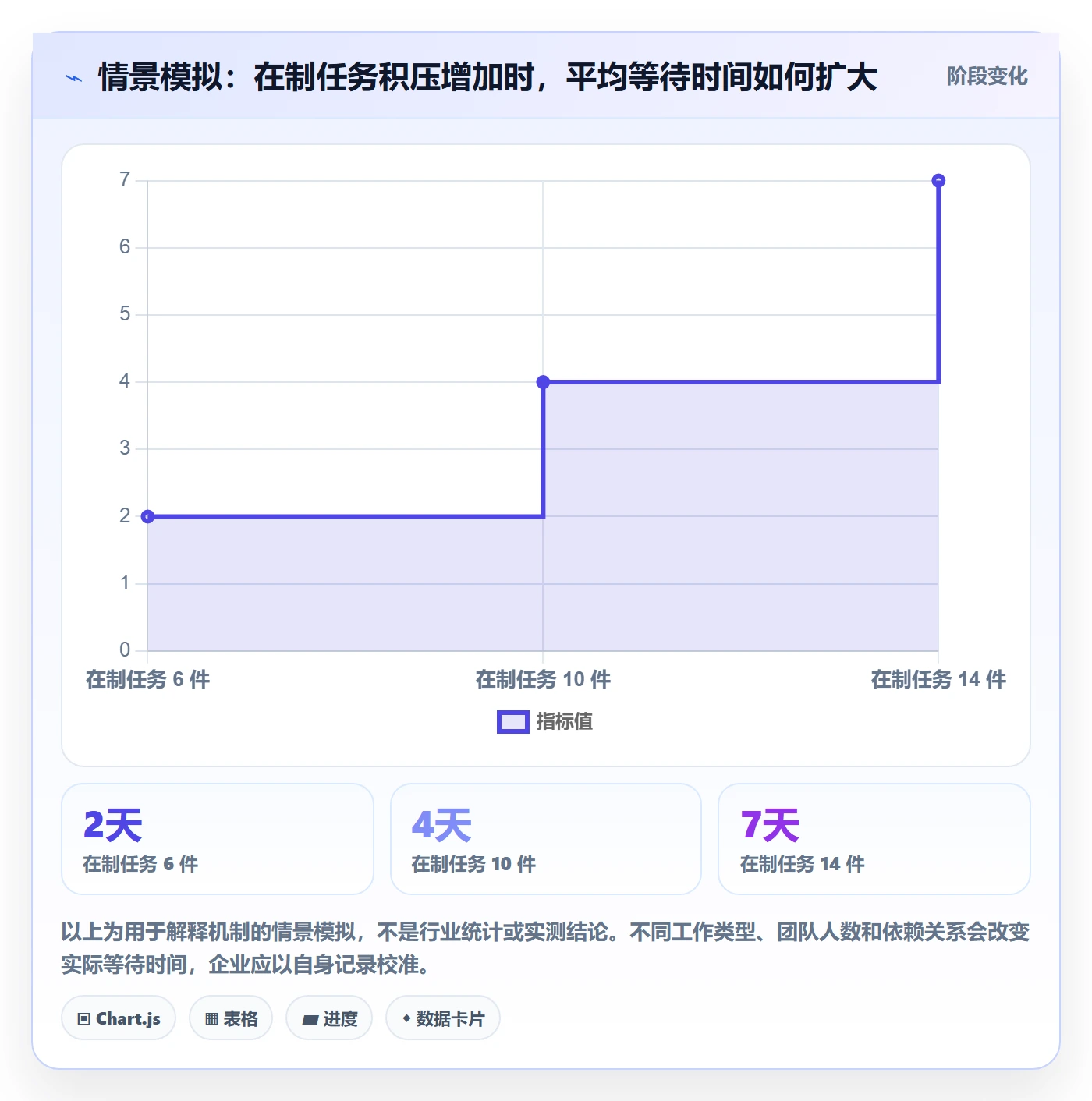Click the 在制任务 10 件 caption under 4天
This screenshot has height=1101, width=1092.
tap(473, 864)
